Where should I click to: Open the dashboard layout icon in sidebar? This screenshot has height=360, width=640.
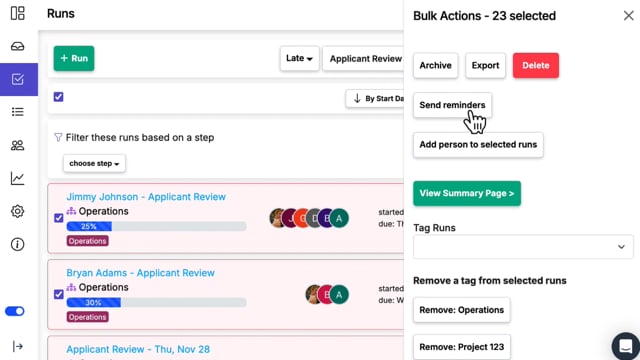click(18, 13)
